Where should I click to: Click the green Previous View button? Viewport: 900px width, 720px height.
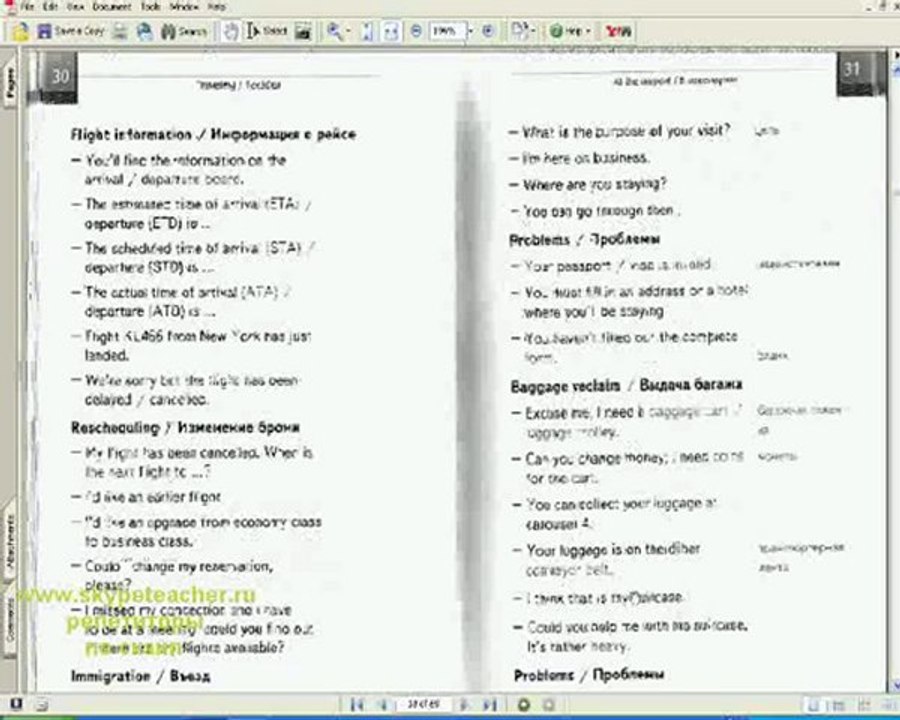523,704
